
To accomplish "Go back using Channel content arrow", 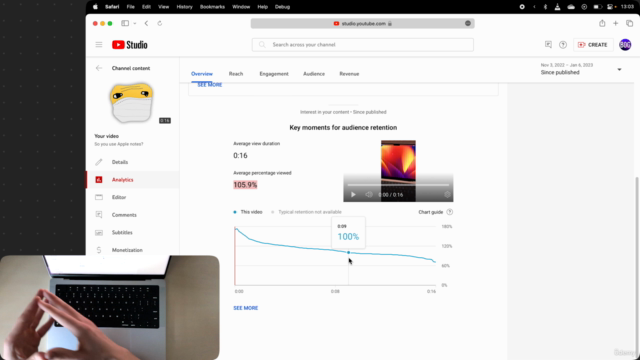I will pyautogui.click(x=99, y=68).
